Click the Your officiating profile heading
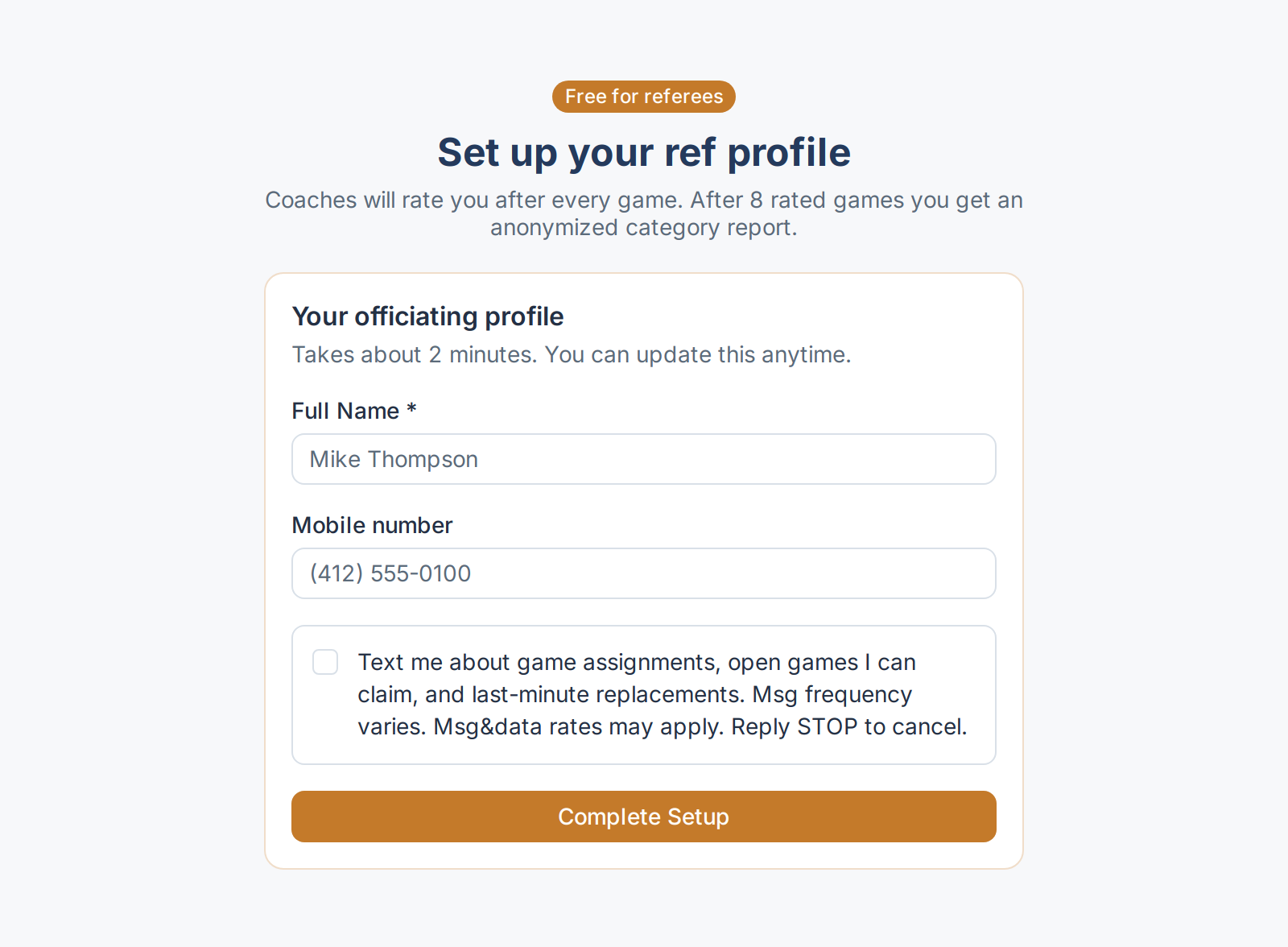This screenshot has height=947, width=1288. tap(428, 316)
